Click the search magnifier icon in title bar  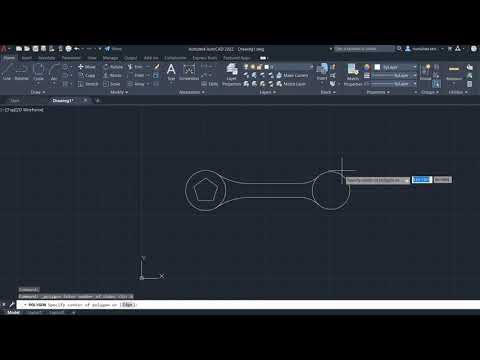click(x=399, y=49)
